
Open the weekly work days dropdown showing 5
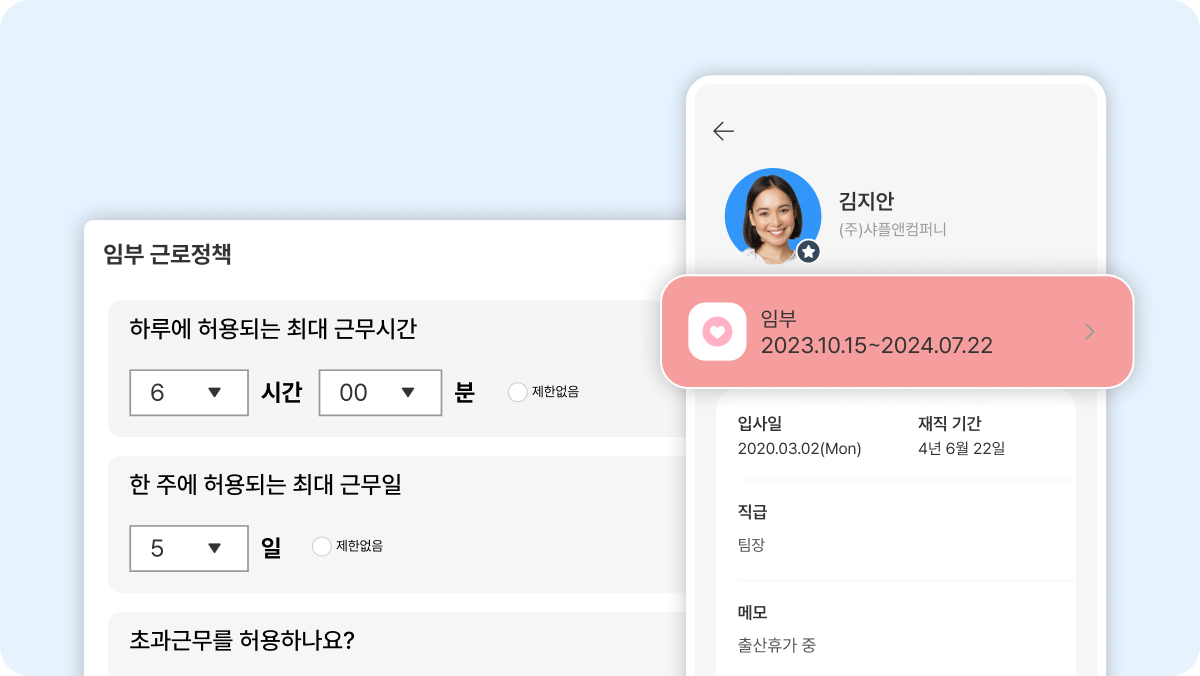click(189, 548)
